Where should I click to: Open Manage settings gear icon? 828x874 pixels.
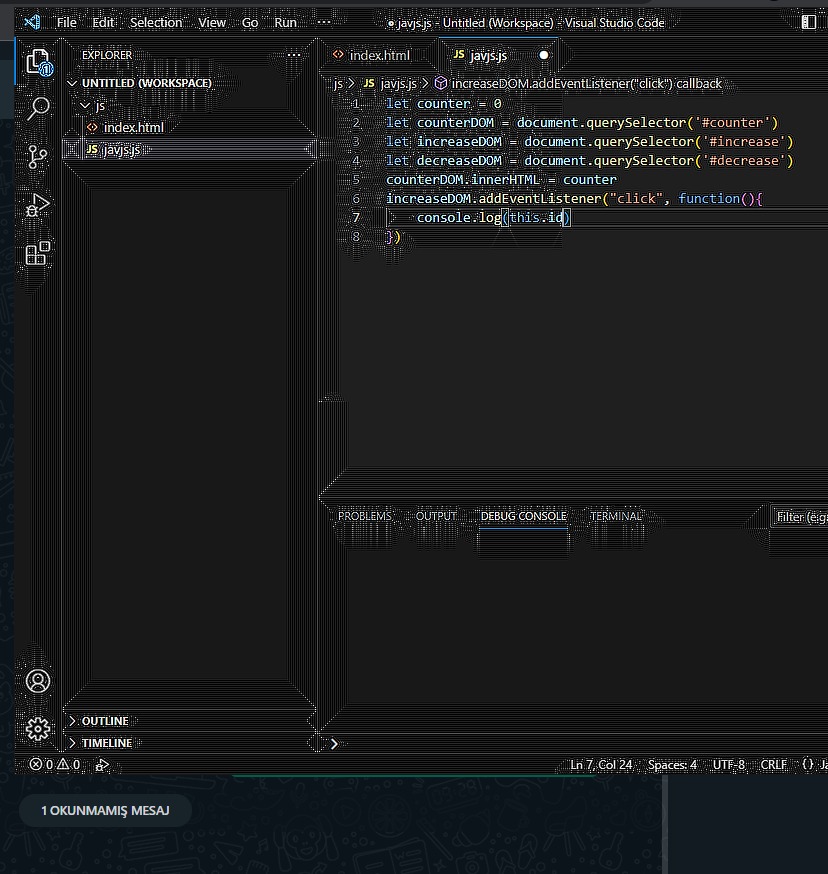pos(38,729)
